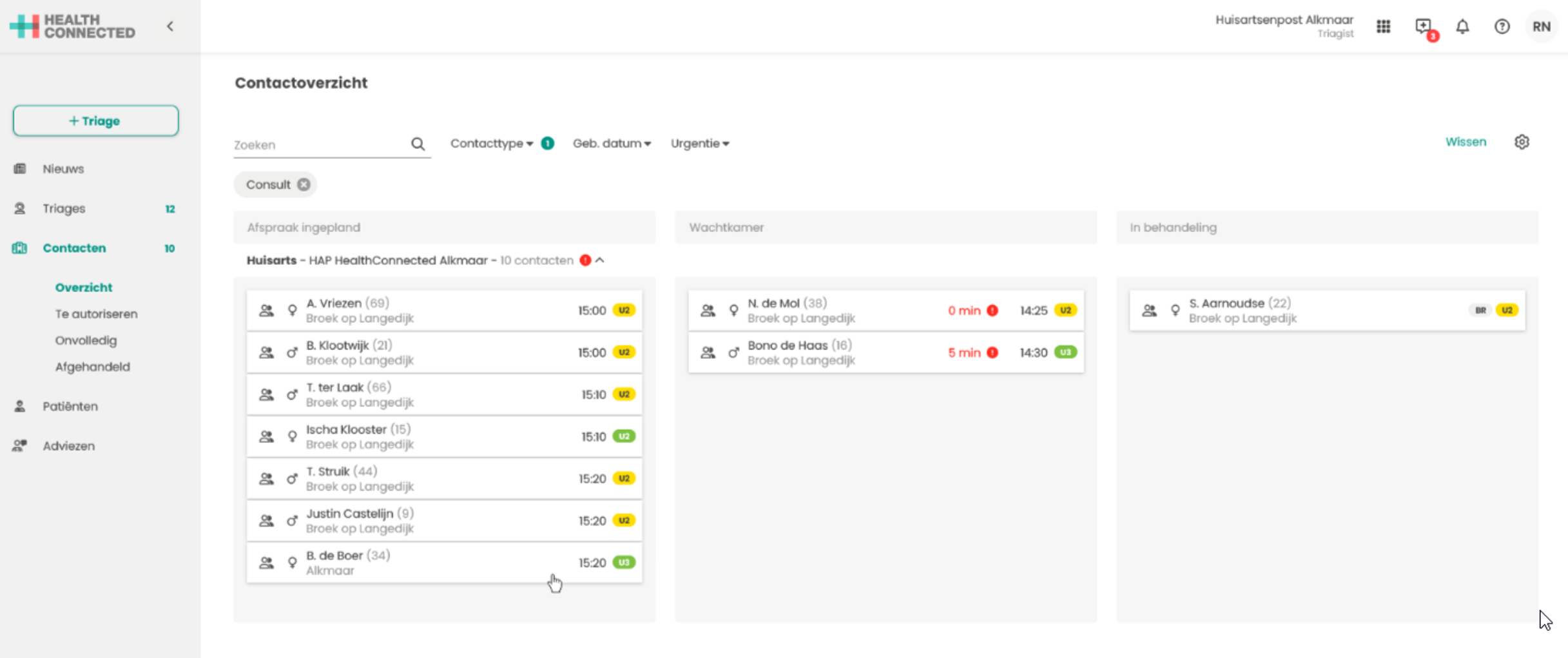Click the search magnifier icon
1568x658 pixels.
(418, 144)
